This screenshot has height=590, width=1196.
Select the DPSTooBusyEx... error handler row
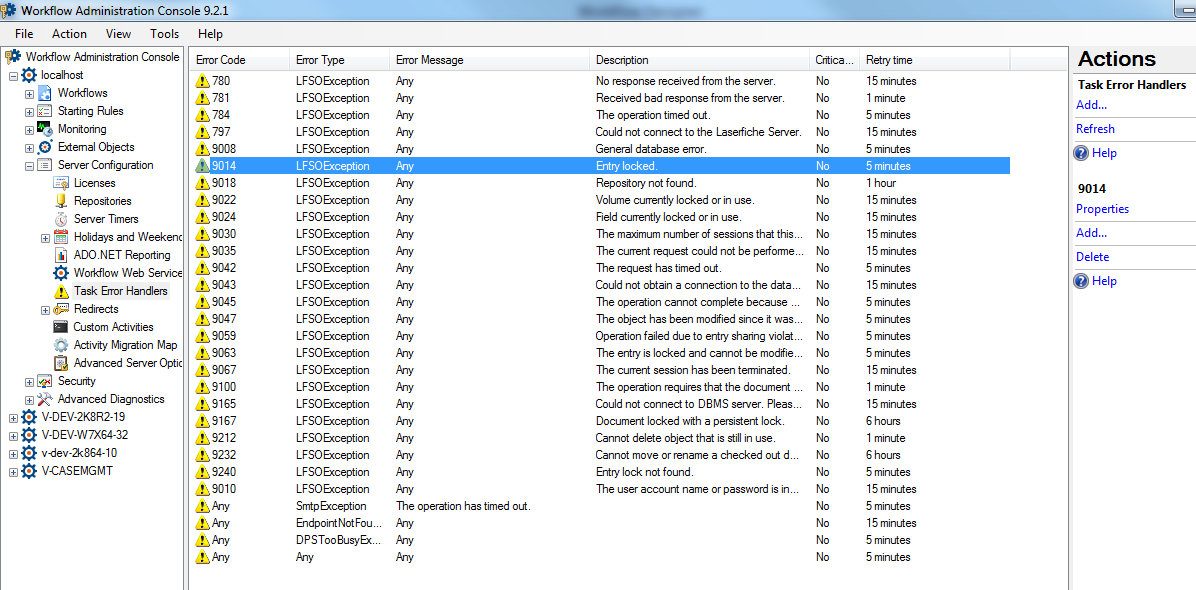tap(601, 540)
